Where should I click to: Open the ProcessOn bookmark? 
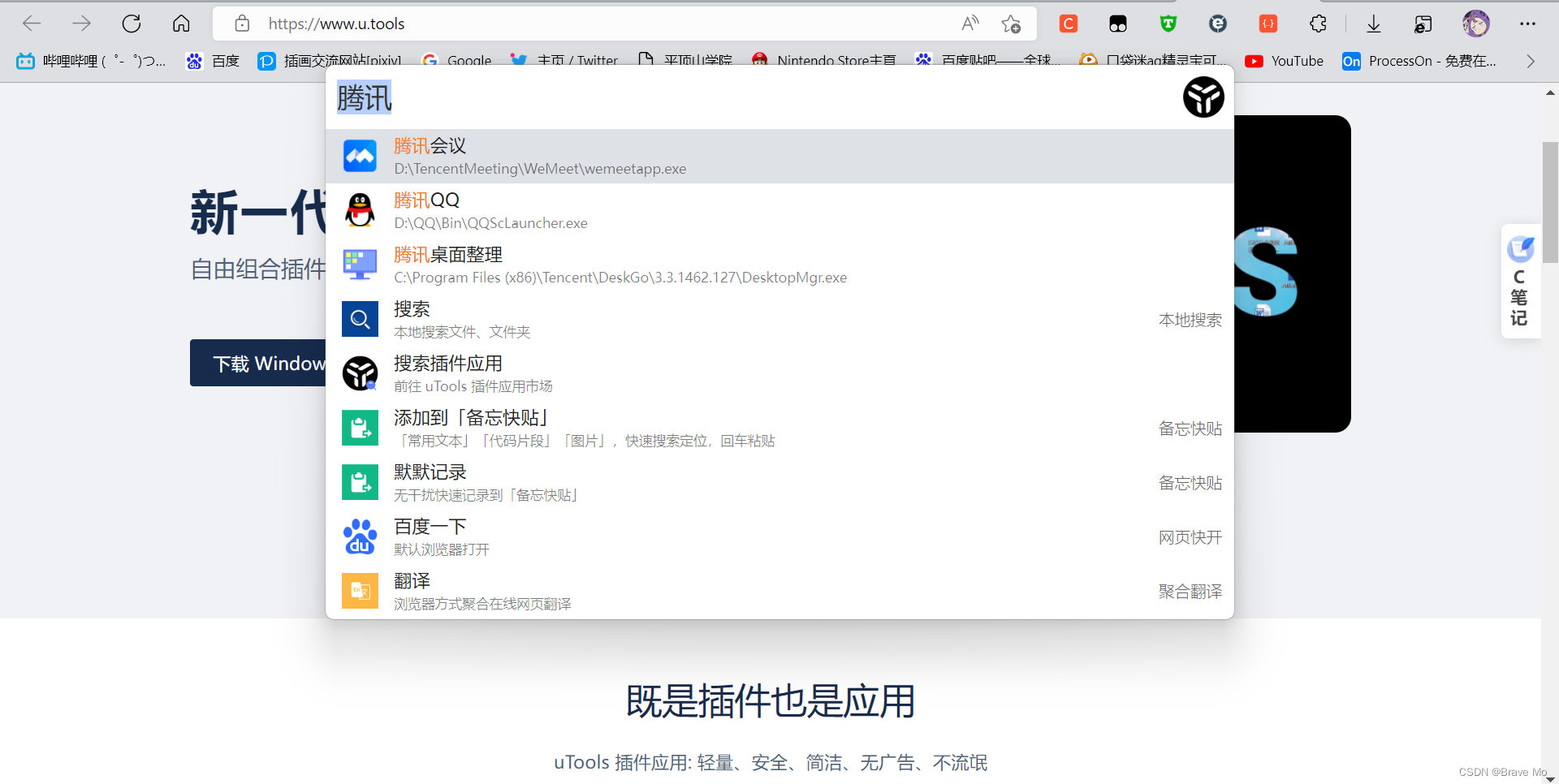point(1419,61)
